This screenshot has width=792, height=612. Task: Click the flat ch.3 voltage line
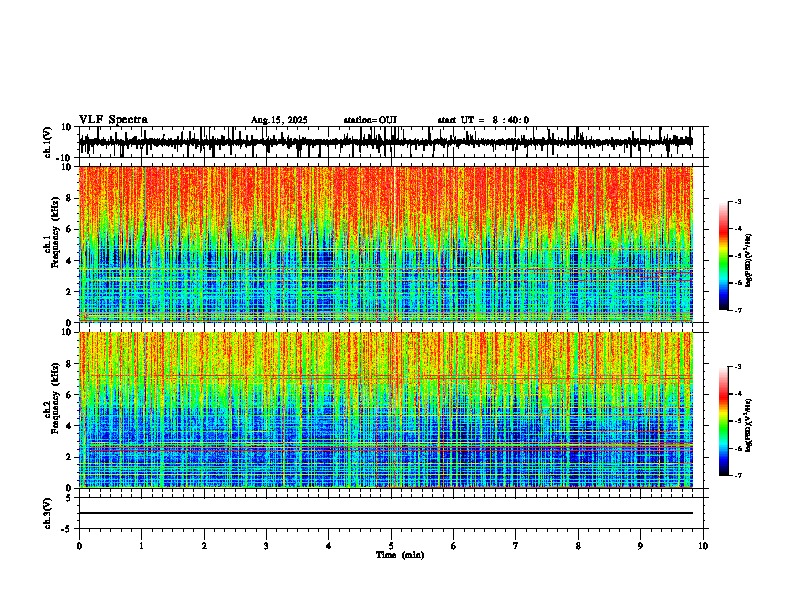click(386, 513)
